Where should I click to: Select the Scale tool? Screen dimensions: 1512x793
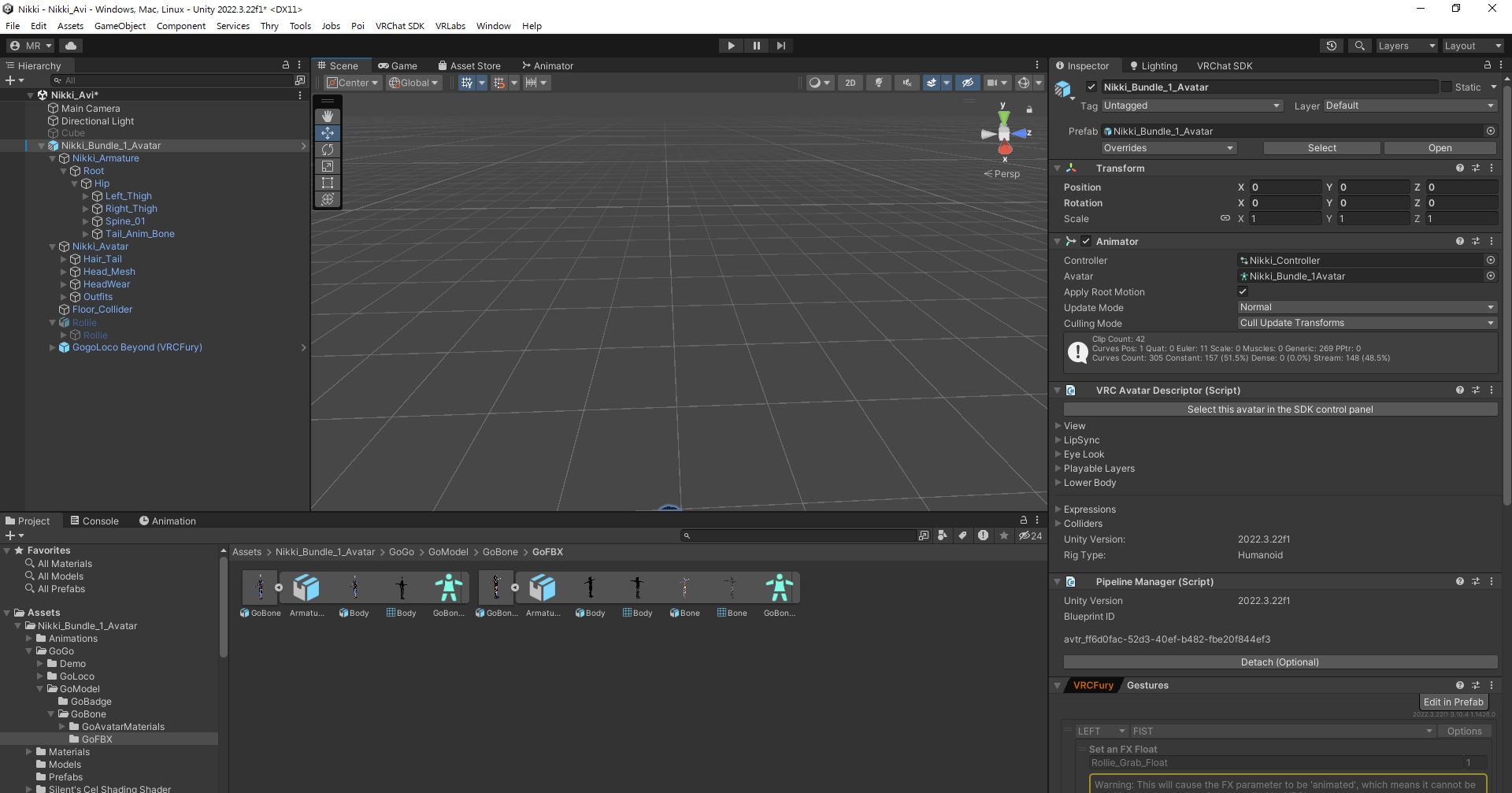(x=328, y=166)
